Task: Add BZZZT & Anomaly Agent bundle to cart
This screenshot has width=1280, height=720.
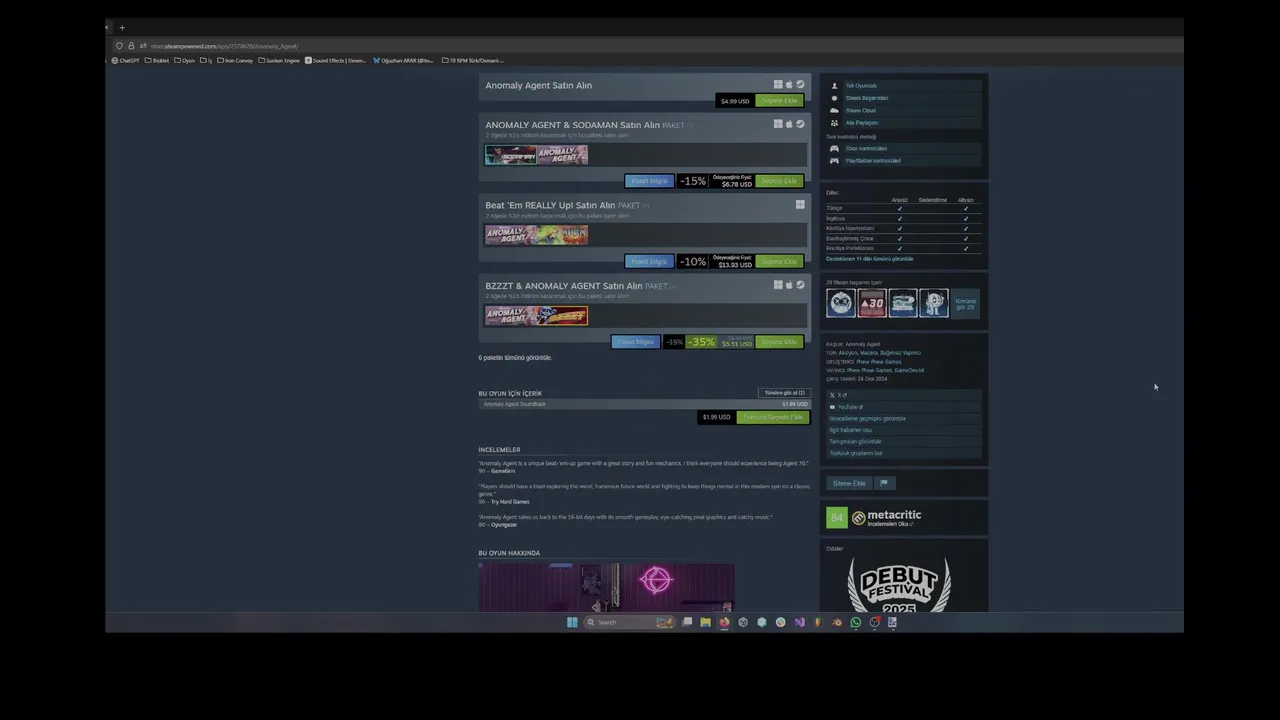Action: 779,342
